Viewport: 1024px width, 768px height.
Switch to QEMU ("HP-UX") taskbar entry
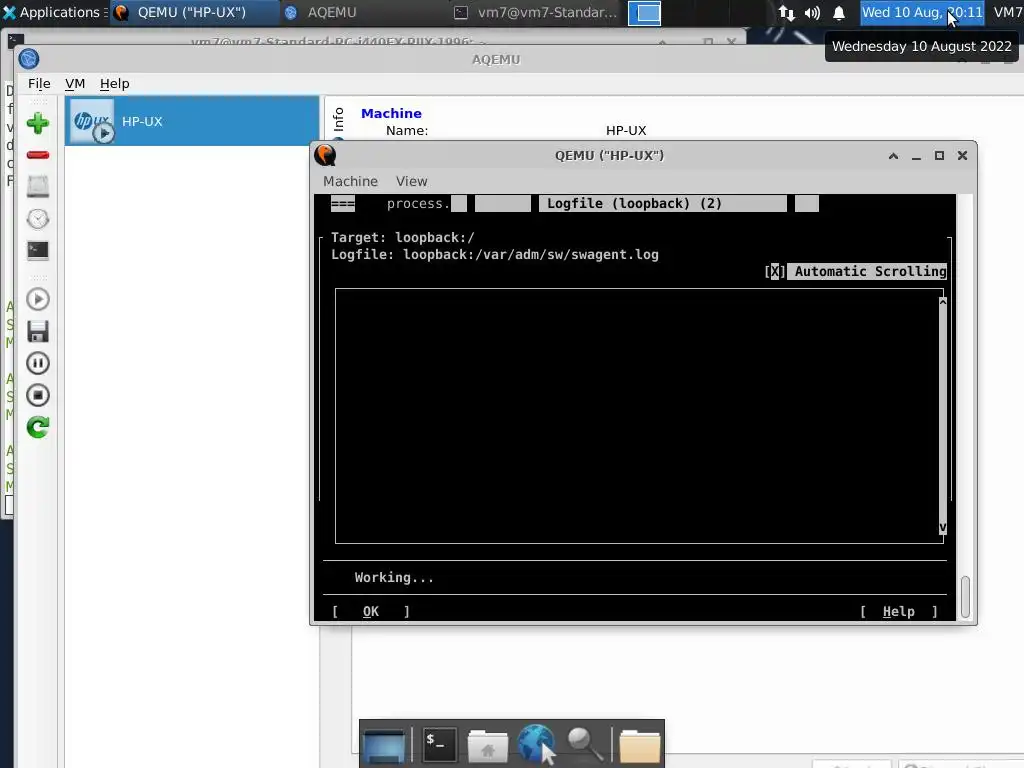tap(194, 12)
